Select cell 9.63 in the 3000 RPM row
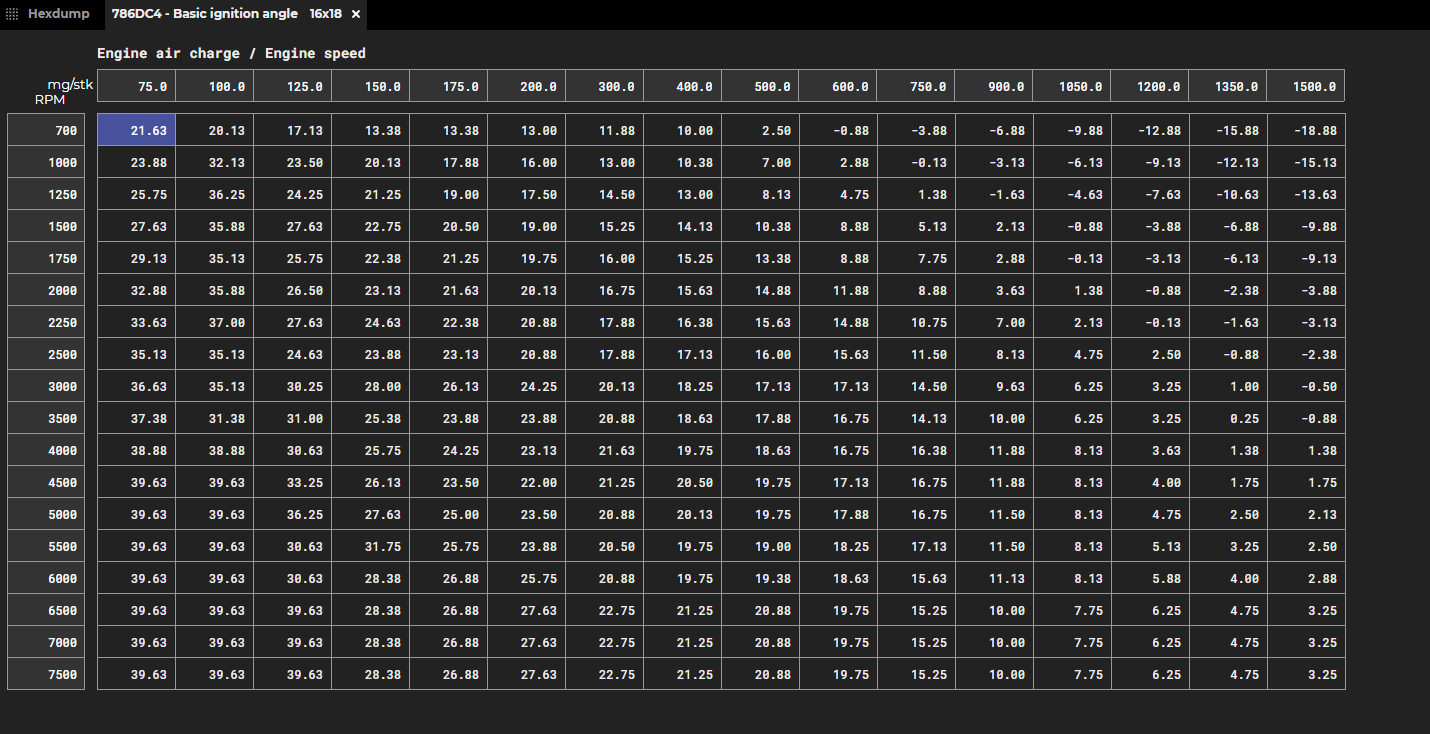Image resolution: width=1430 pixels, height=734 pixels. coord(994,386)
